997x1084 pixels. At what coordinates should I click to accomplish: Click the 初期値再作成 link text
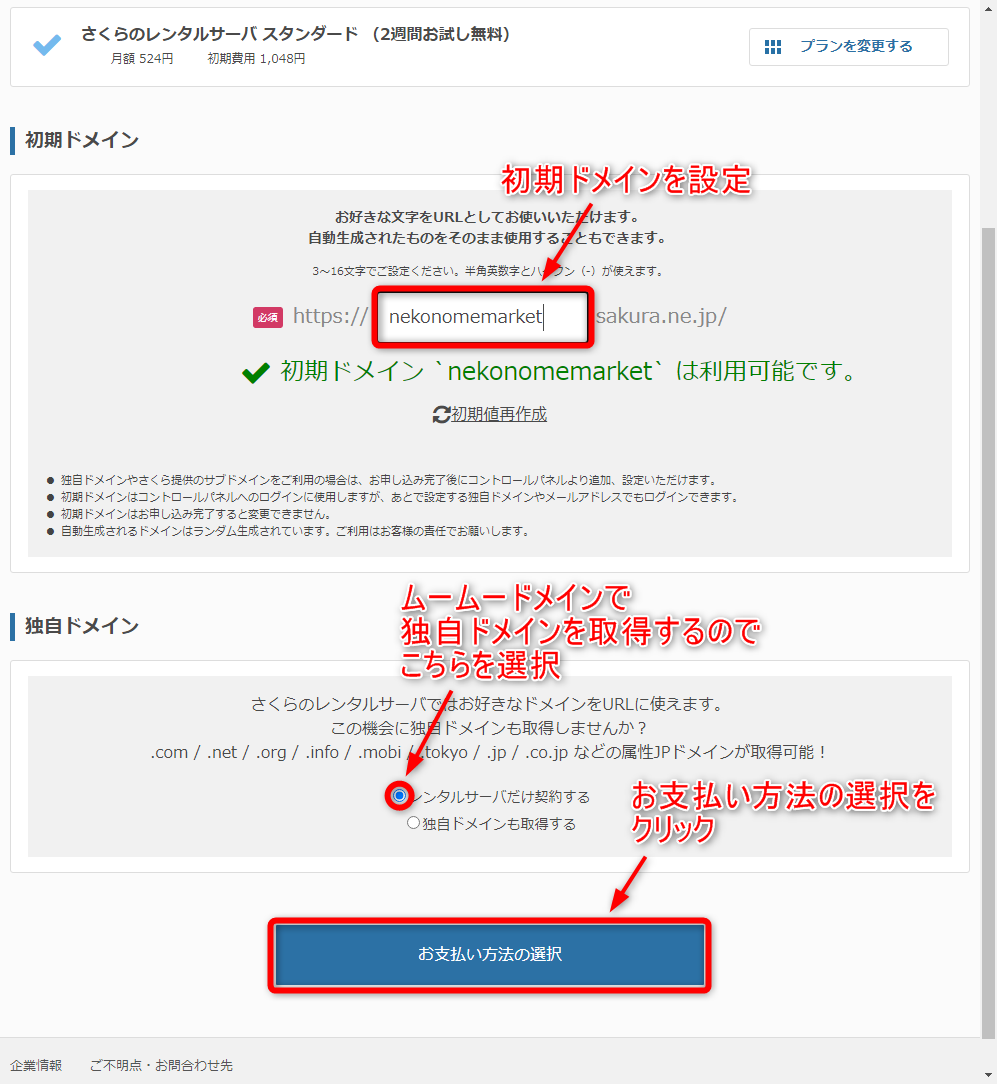(x=499, y=414)
